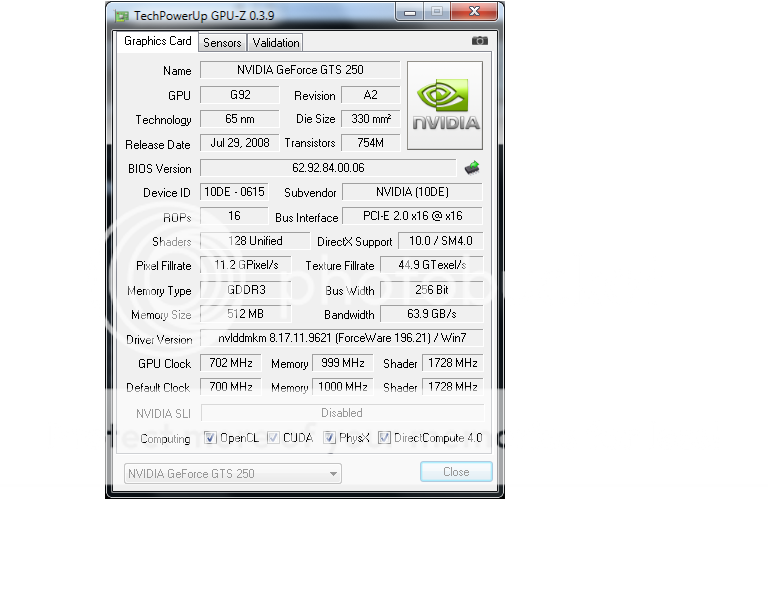The height and width of the screenshot is (614, 768).
Task: Click the Computing label
Action: 165,439
